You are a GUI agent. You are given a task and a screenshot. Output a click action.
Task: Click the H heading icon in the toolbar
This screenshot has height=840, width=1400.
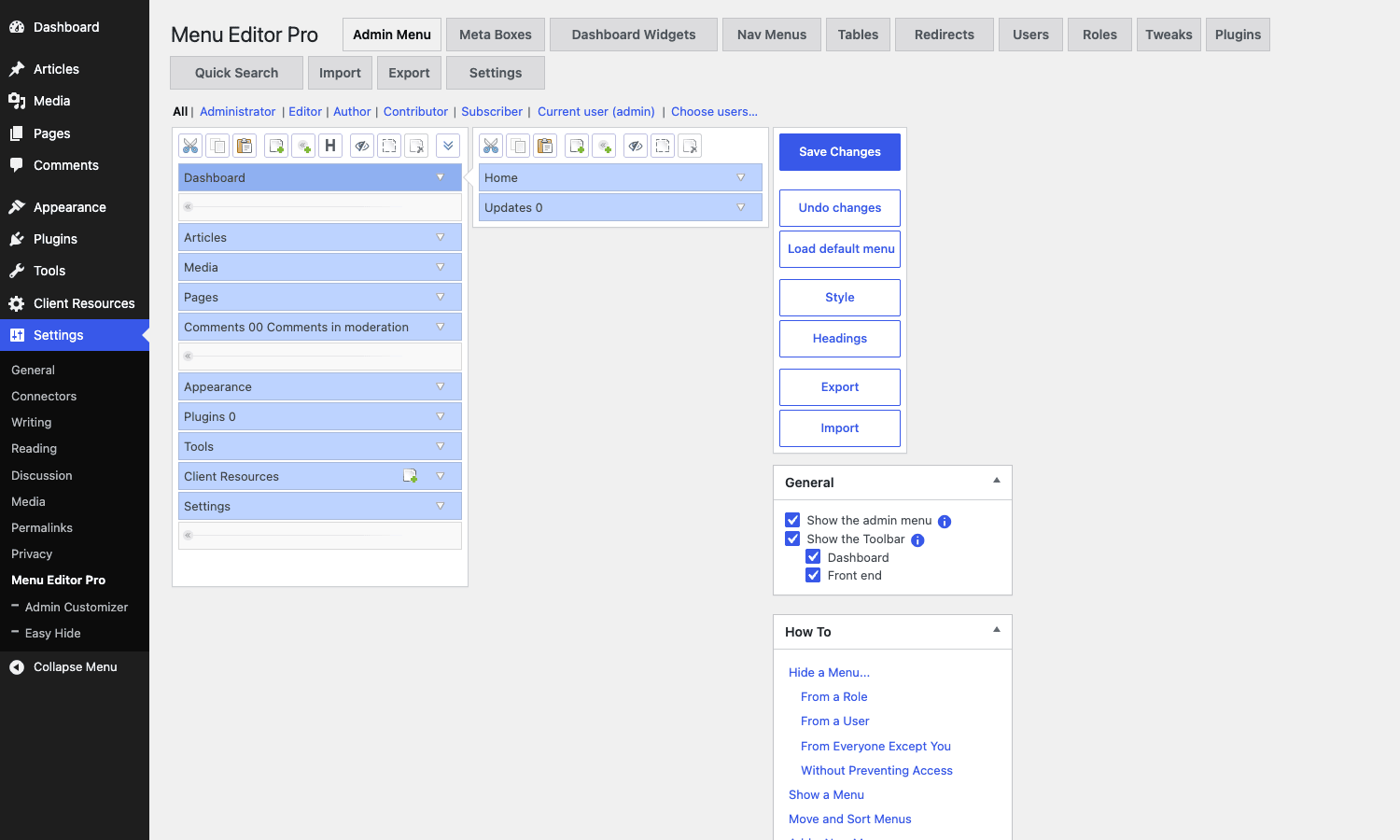[330, 146]
